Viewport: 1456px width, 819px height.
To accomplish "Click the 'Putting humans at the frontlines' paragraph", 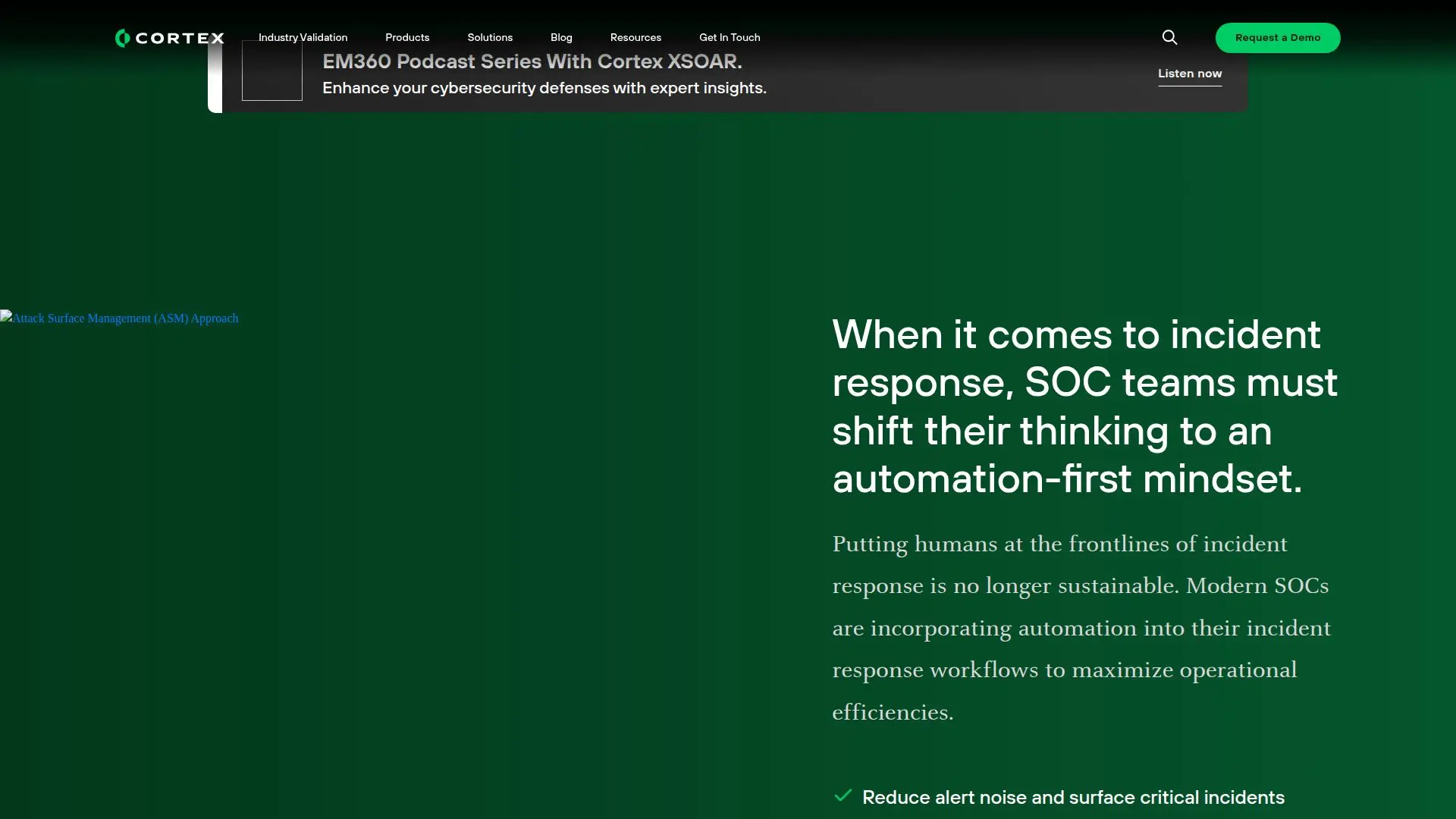I will [1081, 628].
